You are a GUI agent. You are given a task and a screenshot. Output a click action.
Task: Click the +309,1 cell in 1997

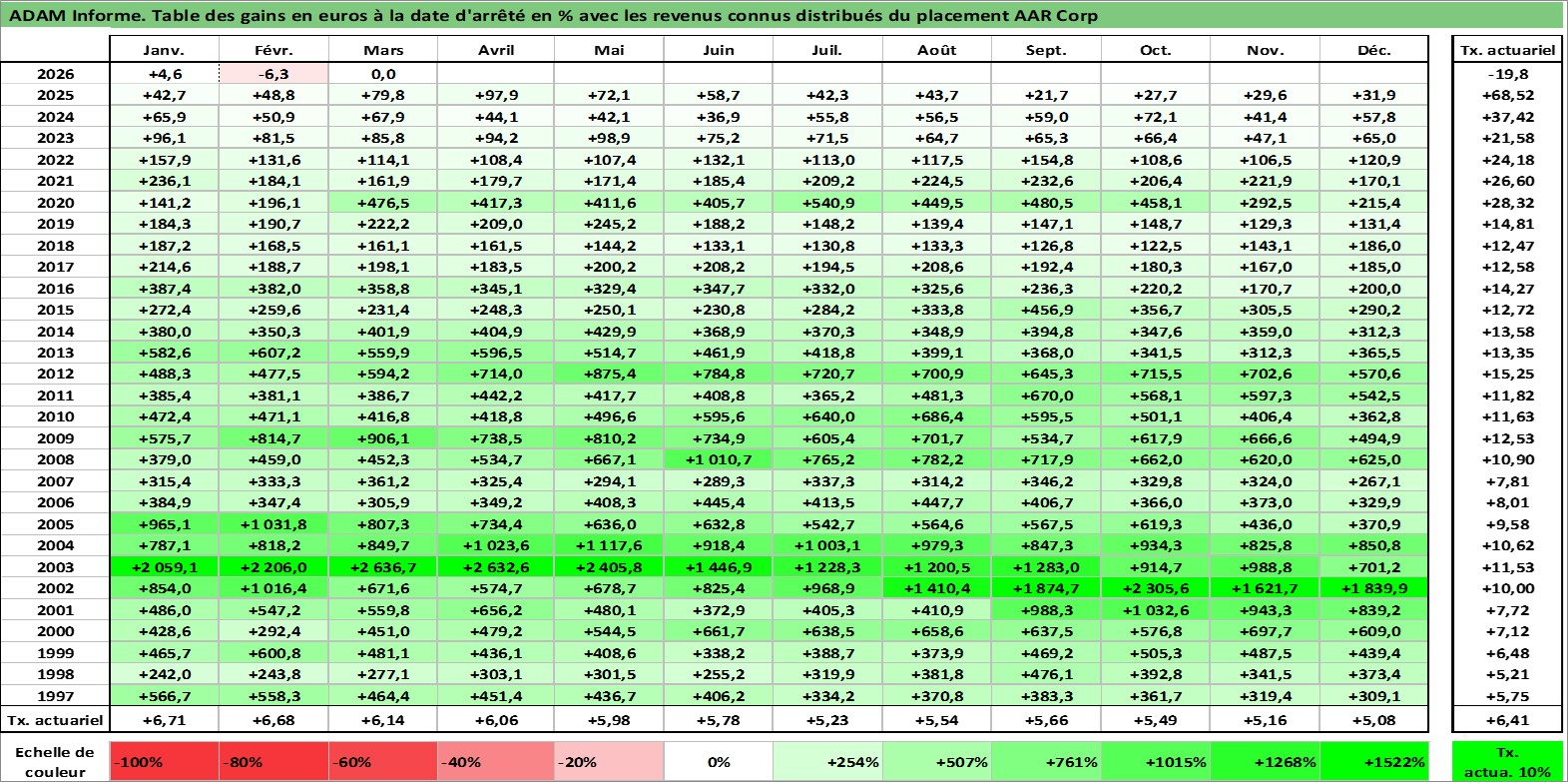coord(1373,696)
